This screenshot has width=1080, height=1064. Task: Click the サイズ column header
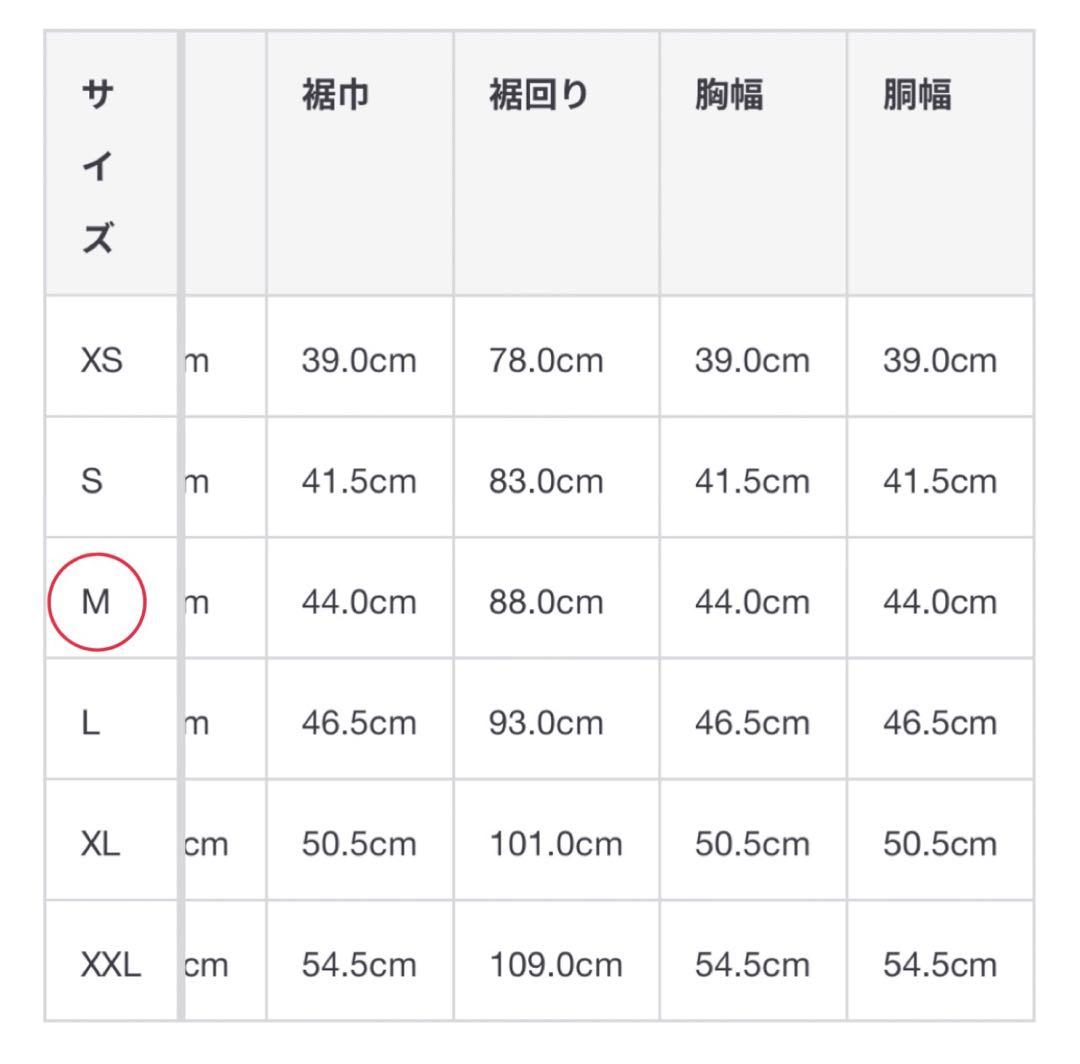click(x=98, y=166)
